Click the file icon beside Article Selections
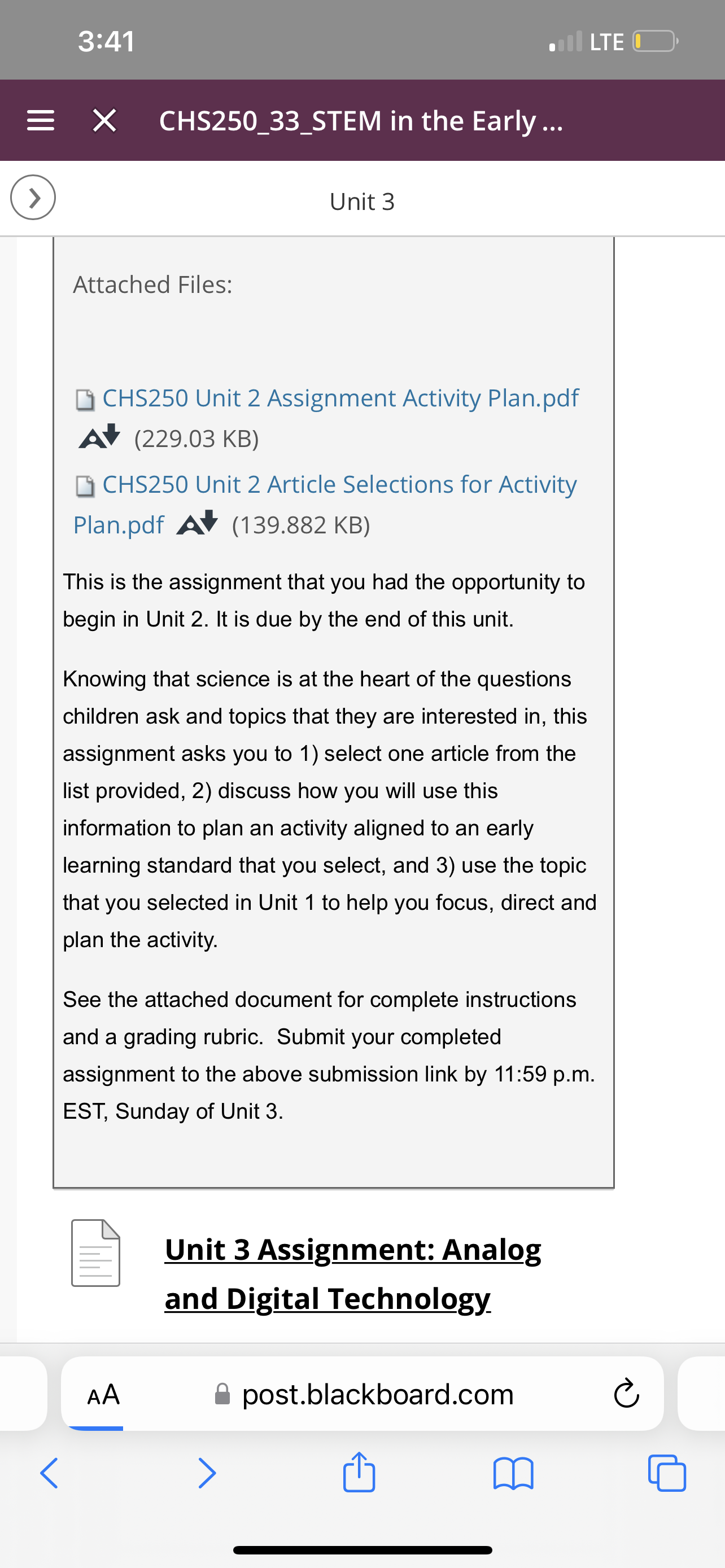The width and height of the screenshot is (725, 1568). 85,487
